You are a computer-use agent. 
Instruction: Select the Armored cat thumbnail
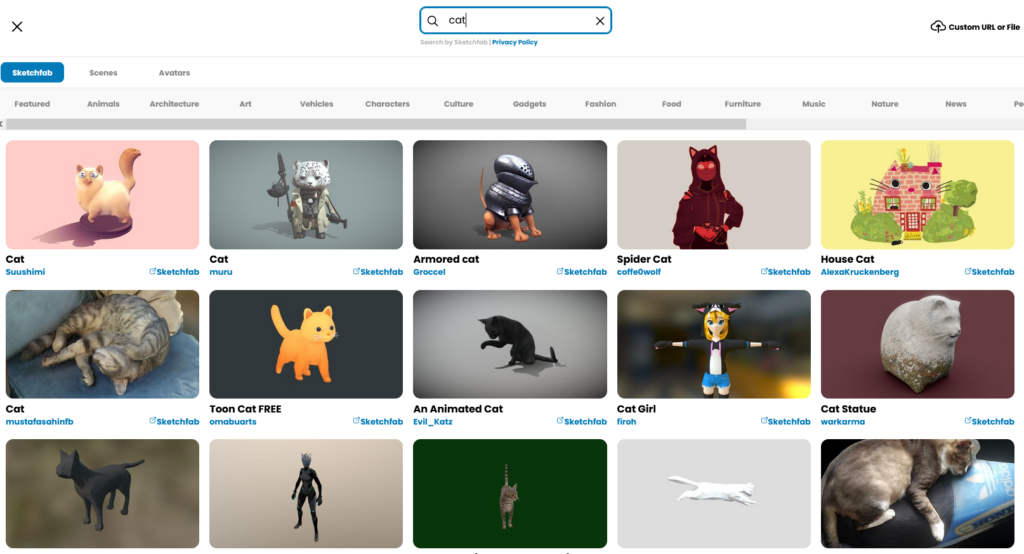pyautogui.click(x=510, y=195)
